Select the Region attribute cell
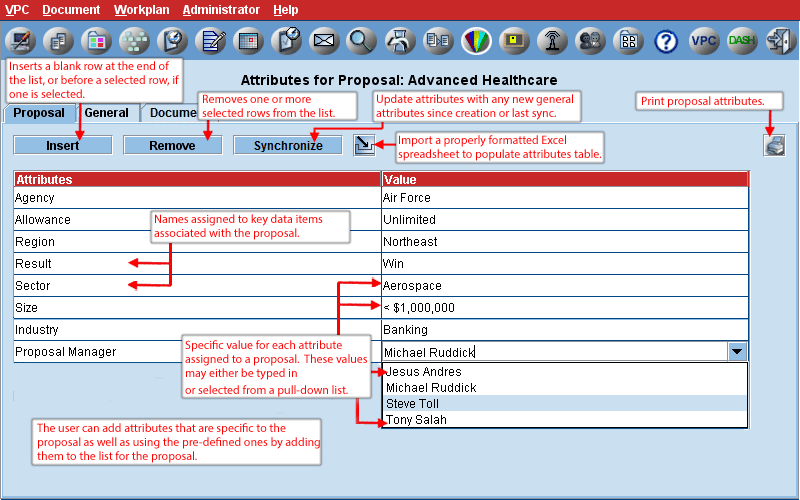The image size is (800, 500). click(x=197, y=241)
